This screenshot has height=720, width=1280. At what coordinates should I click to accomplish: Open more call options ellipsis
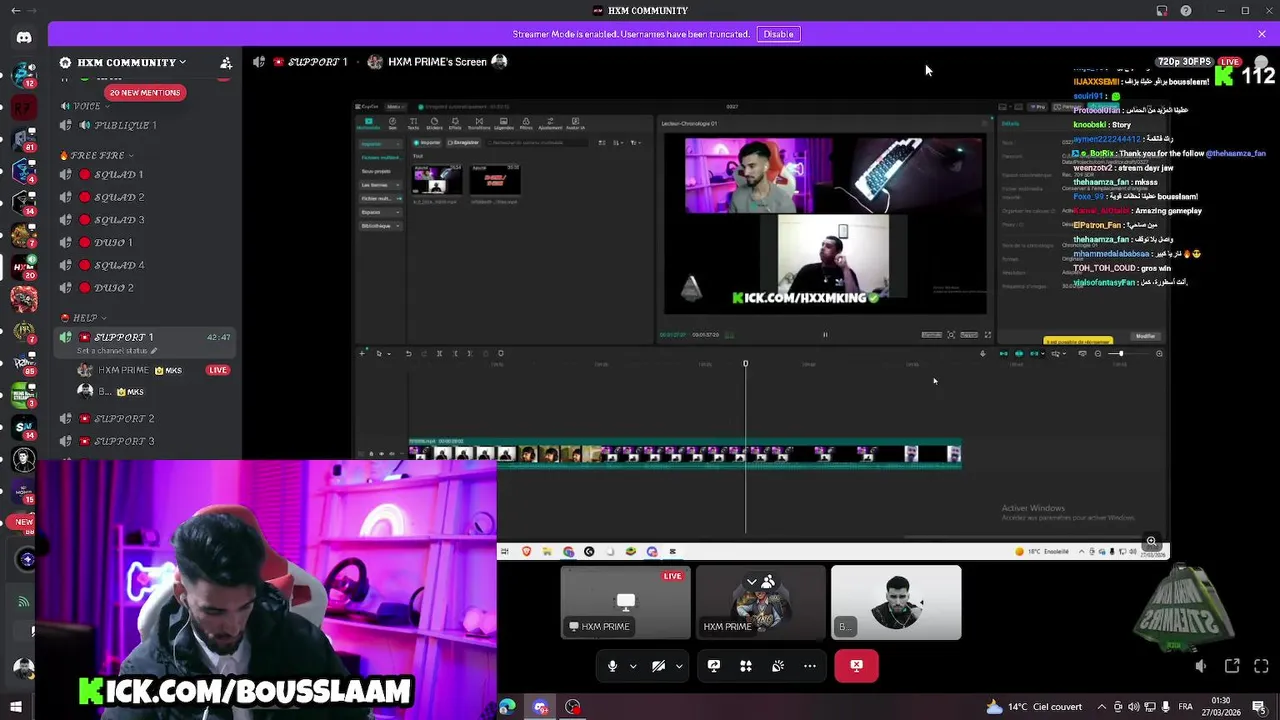pyautogui.click(x=810, y=666)
